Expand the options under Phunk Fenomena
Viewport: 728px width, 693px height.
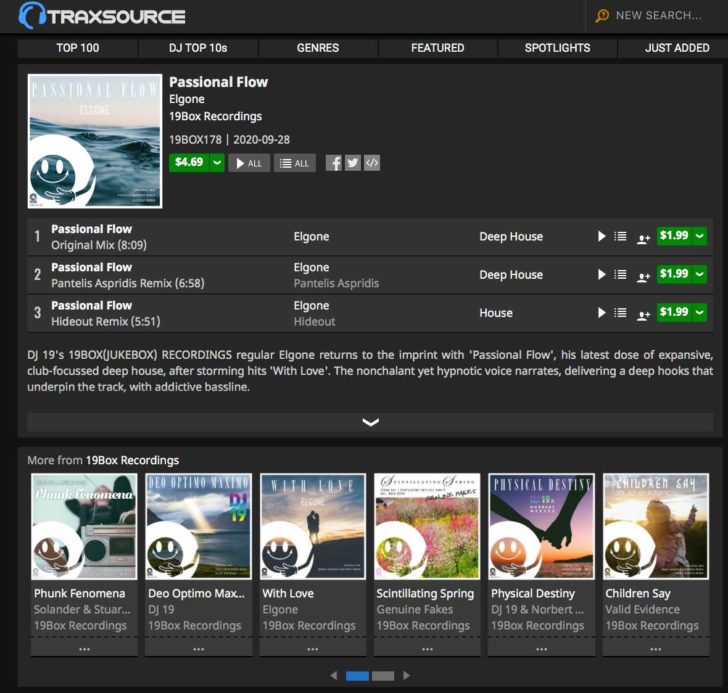pos(84,648)
